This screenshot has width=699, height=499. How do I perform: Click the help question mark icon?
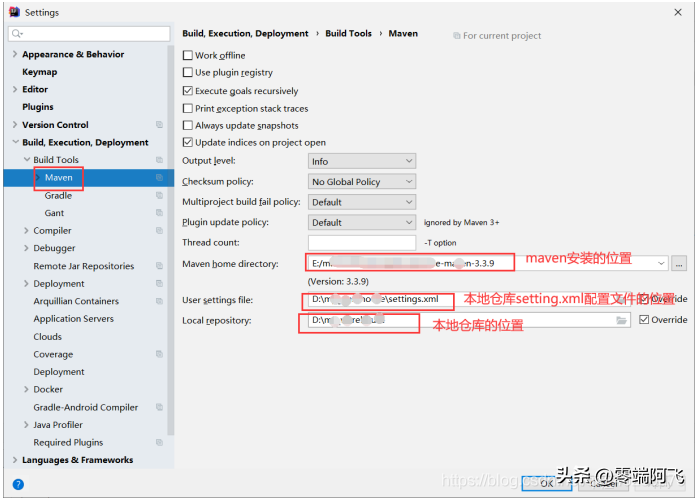(18, 484)
